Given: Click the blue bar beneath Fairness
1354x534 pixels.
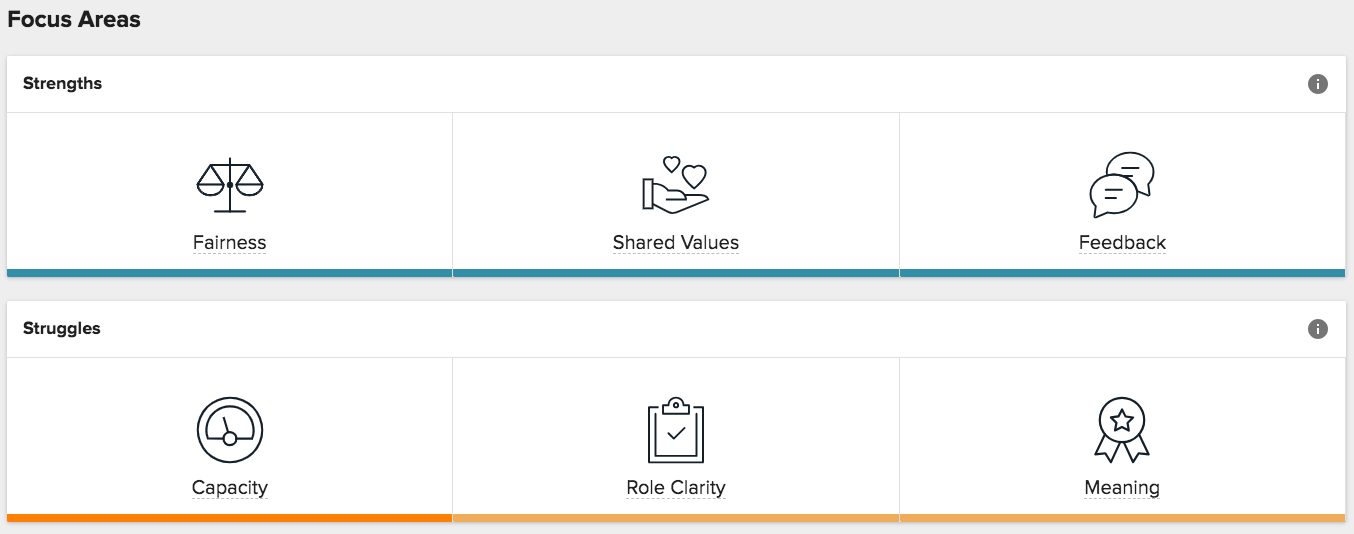Looking at the screenshot, I should (229, 273).
